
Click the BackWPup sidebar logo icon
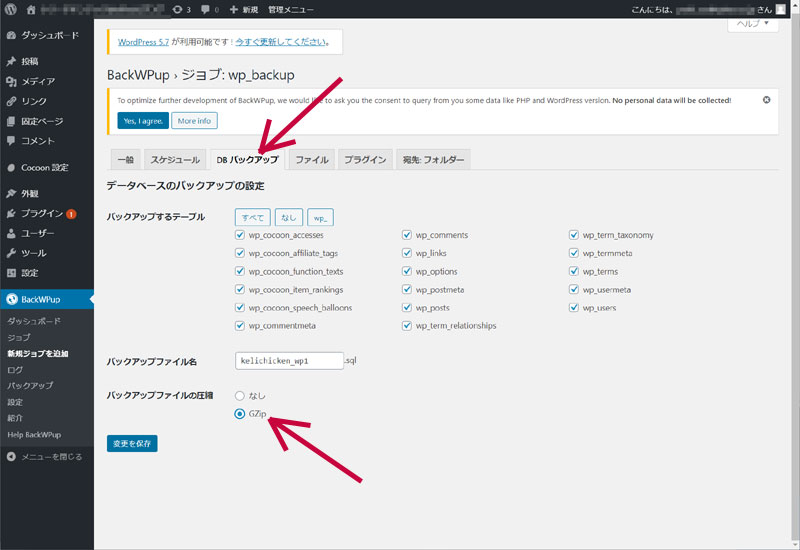pyautogui.click(x=12, y=299)
